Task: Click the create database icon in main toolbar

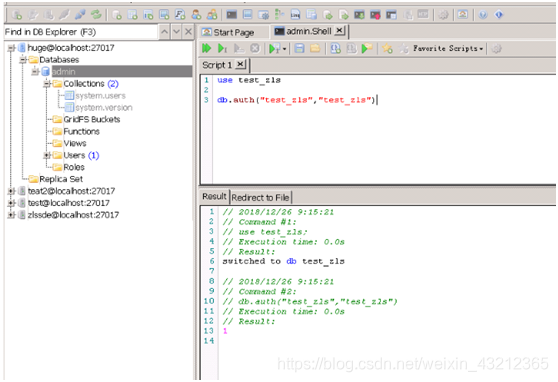Action: (x=117, y=15)
